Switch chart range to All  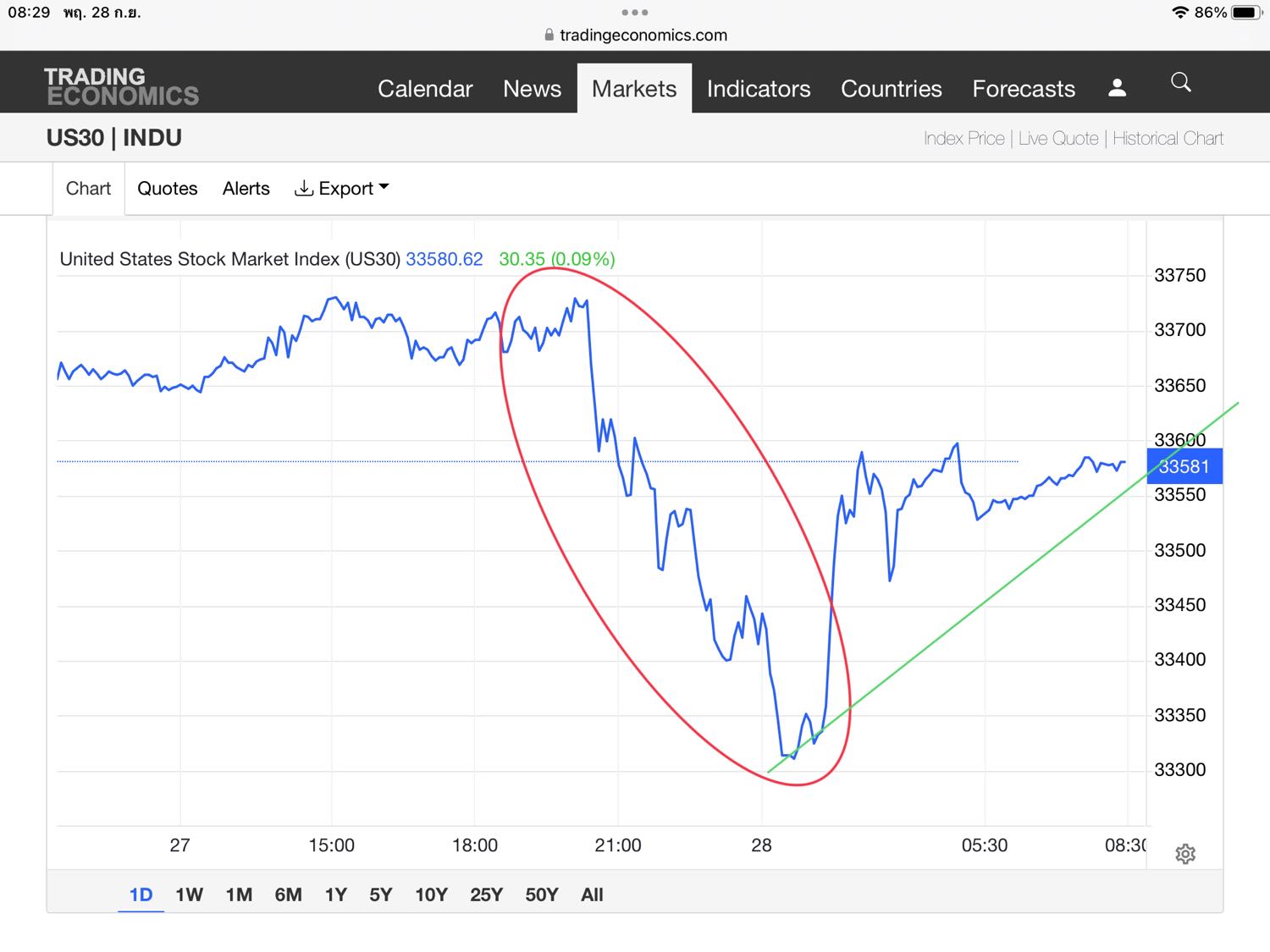(592, 895)
